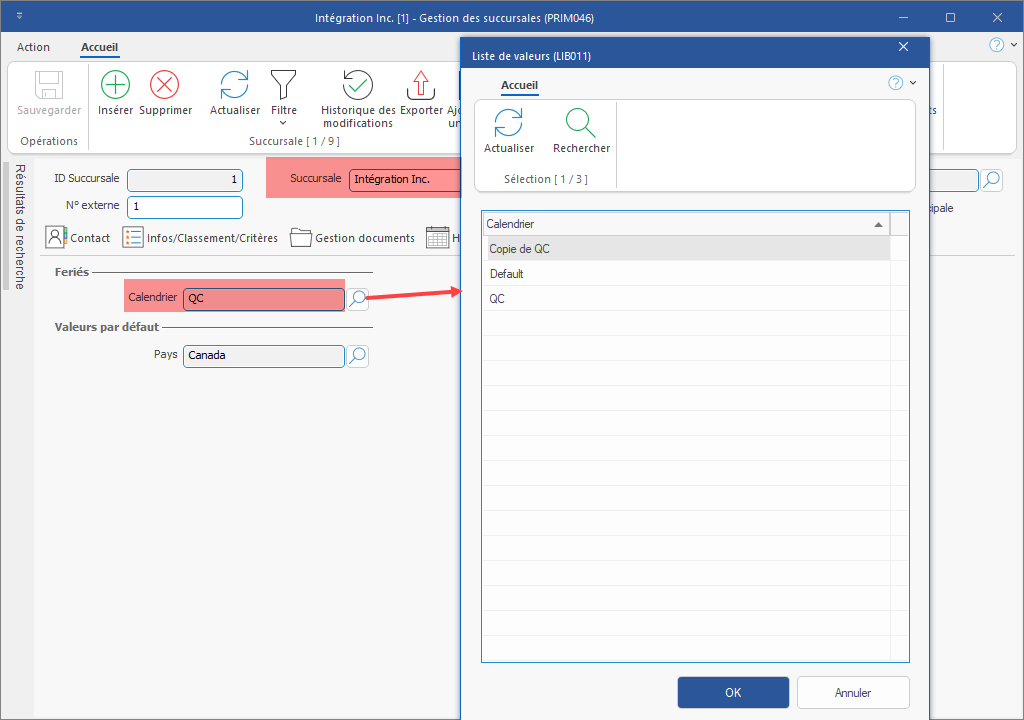Open the Gestion documents tab
This screenshot has width=1024, height=720.
pyautogui.click(x=352, y=238)
